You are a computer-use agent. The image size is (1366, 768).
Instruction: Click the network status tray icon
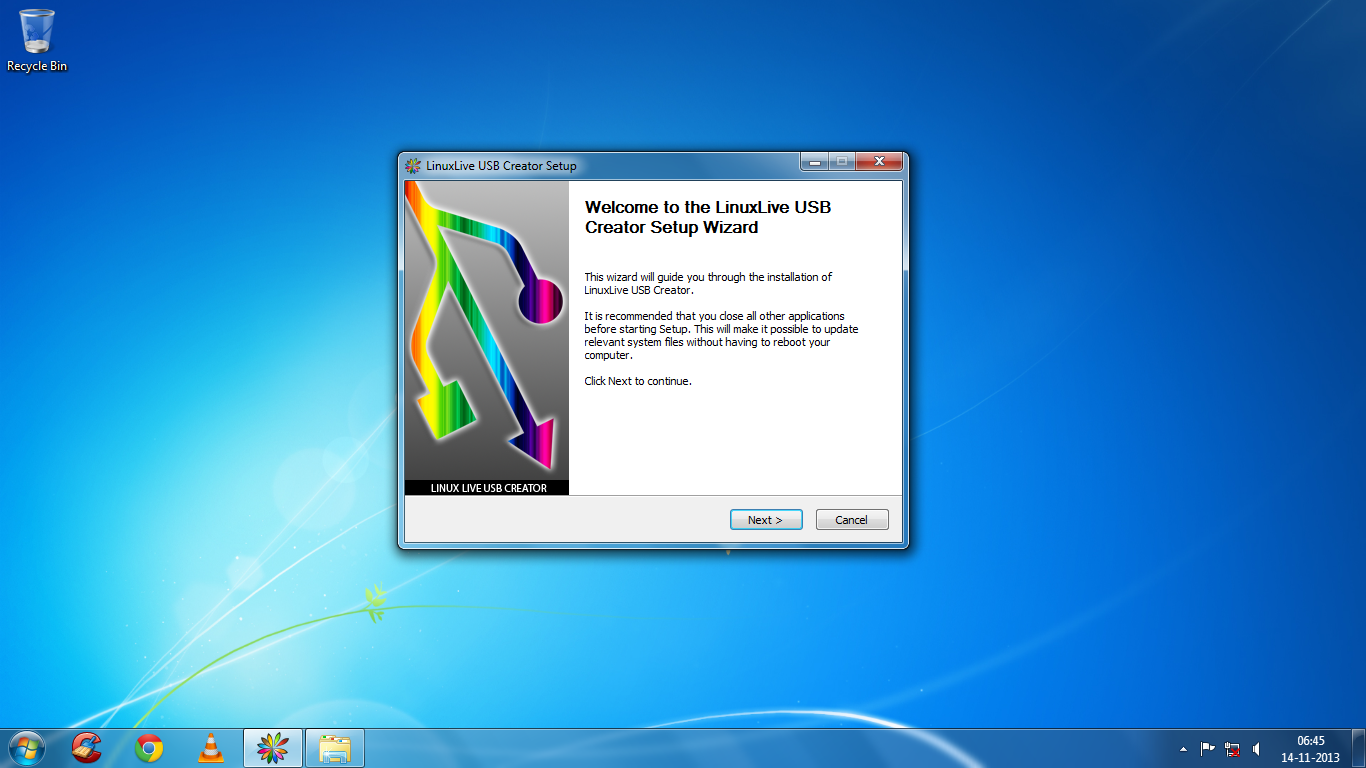pos(1232,749)
